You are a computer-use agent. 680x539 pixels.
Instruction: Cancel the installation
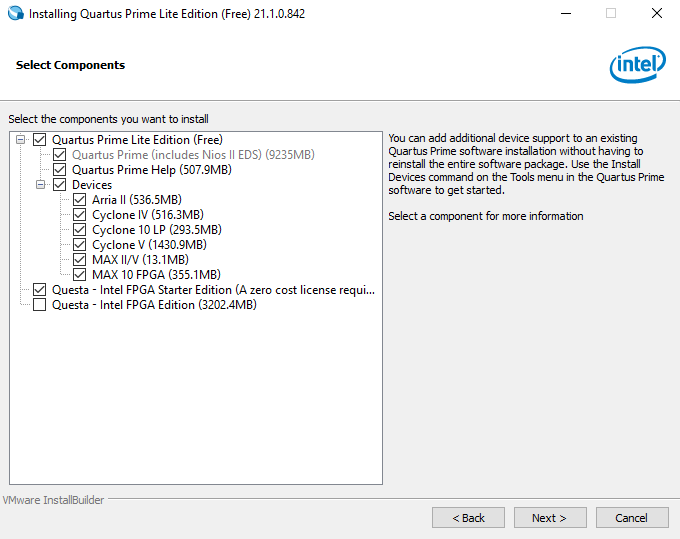coord(632,518)
